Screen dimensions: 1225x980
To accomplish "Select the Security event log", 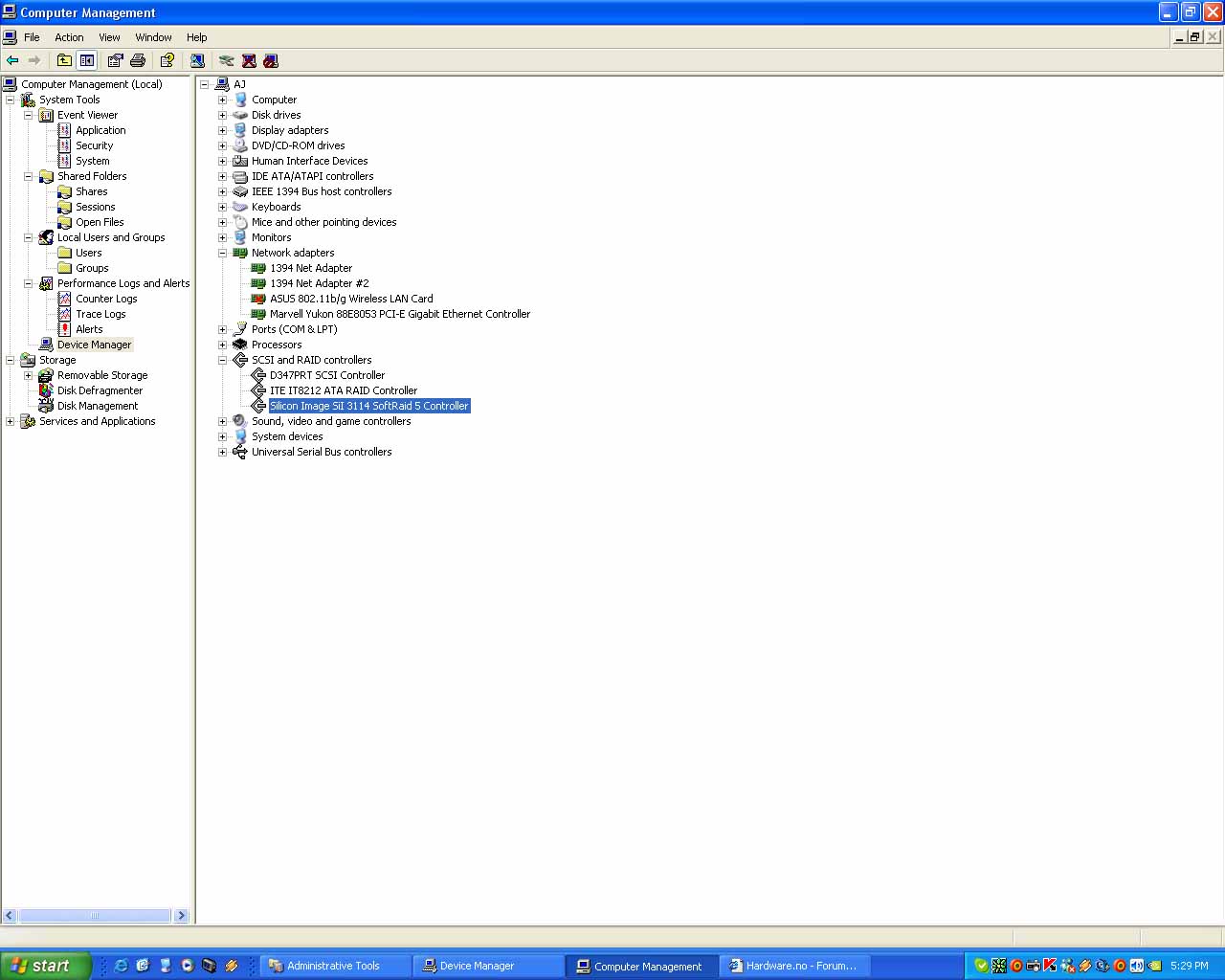I will coord(94,145).
